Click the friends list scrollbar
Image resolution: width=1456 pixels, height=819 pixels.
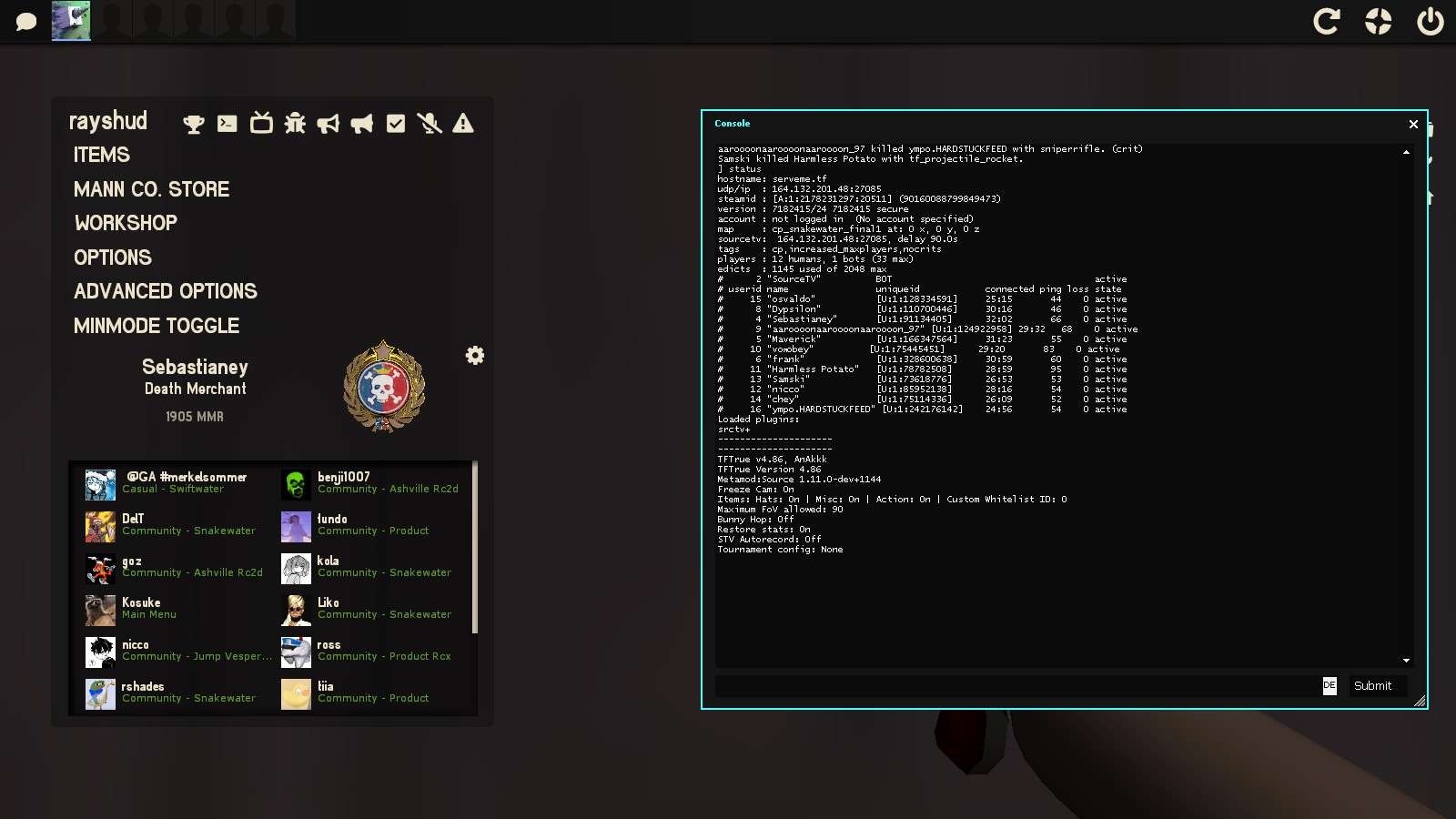coord(474,547)
